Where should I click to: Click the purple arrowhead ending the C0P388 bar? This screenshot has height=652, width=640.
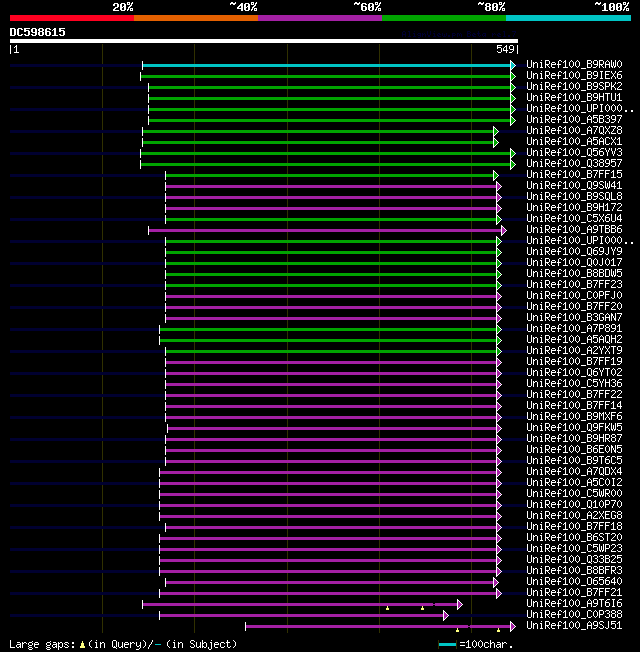[x=446, y=615]
